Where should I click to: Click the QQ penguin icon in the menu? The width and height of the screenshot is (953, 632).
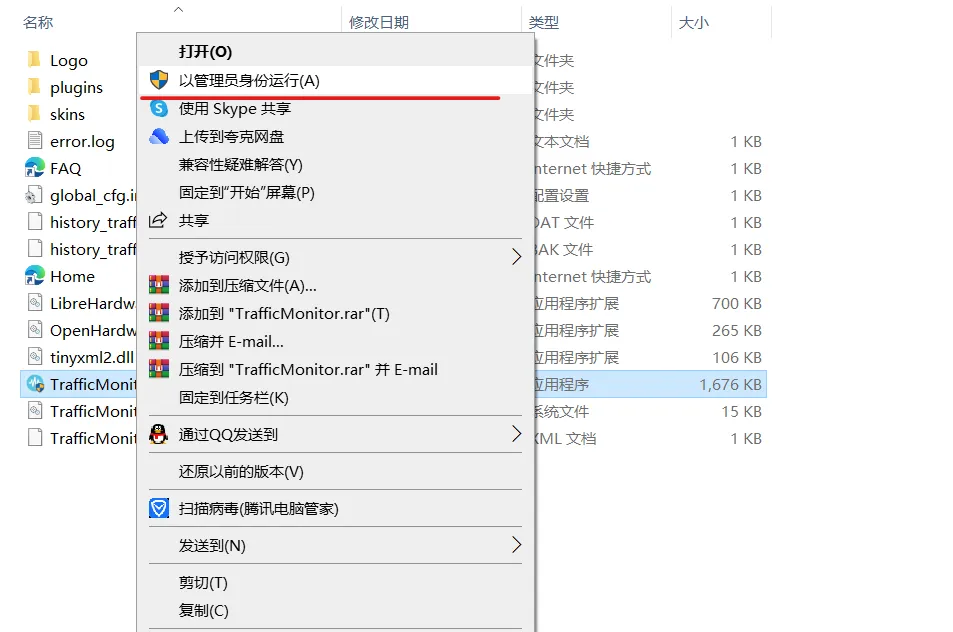[x=159, y=436]
